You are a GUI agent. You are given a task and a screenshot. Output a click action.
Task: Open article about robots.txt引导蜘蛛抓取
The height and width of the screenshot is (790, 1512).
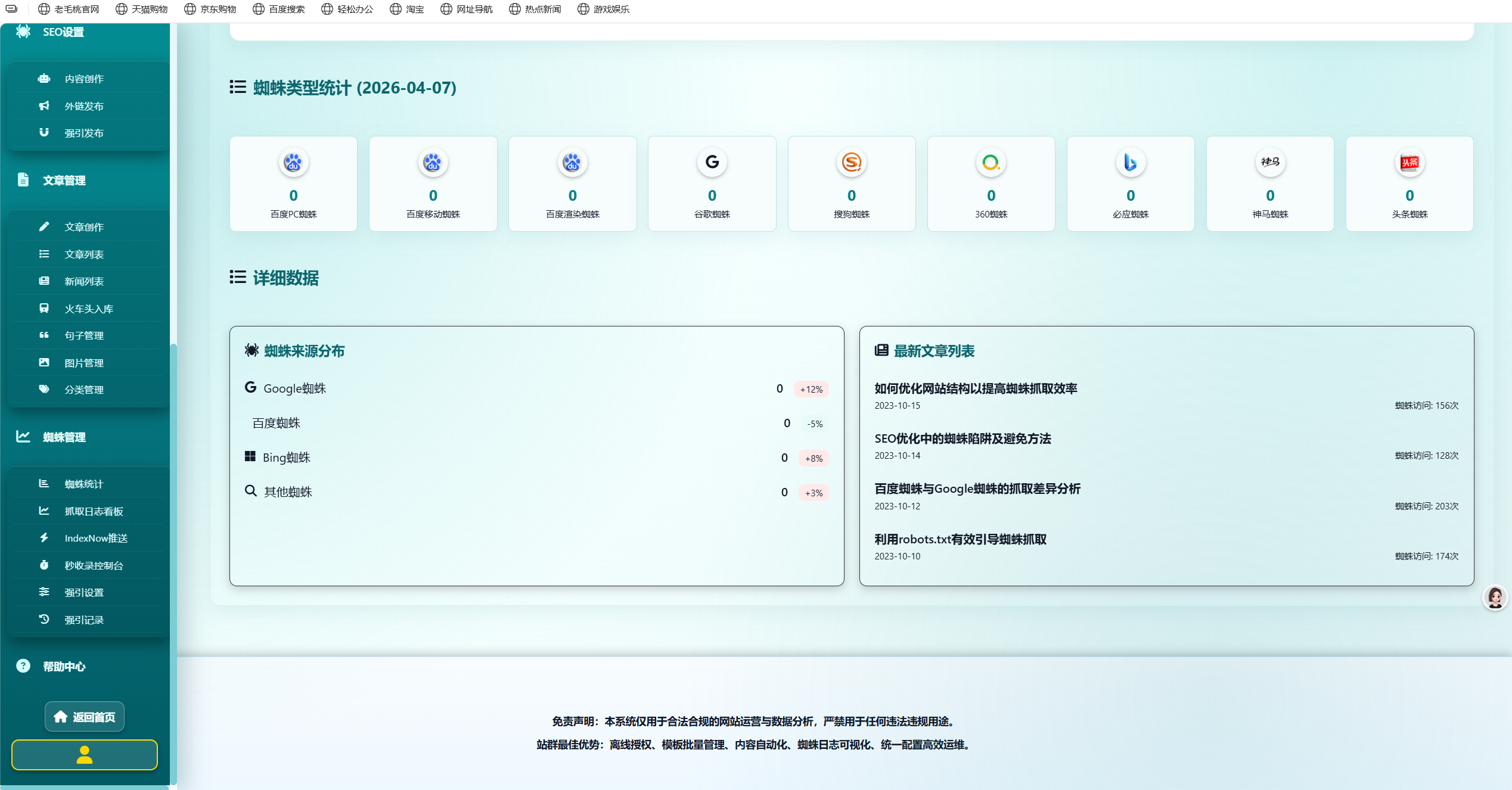click(960, 540)
